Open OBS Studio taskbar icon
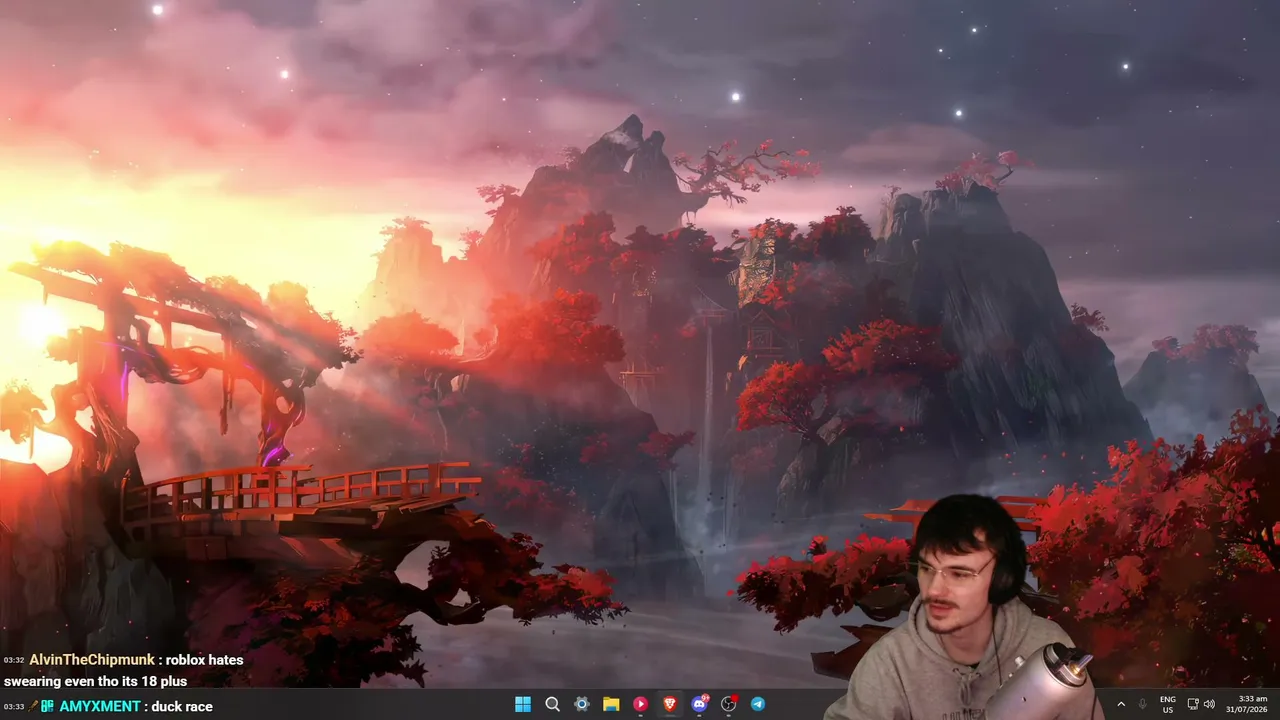1280x720 pixels. 729,704
